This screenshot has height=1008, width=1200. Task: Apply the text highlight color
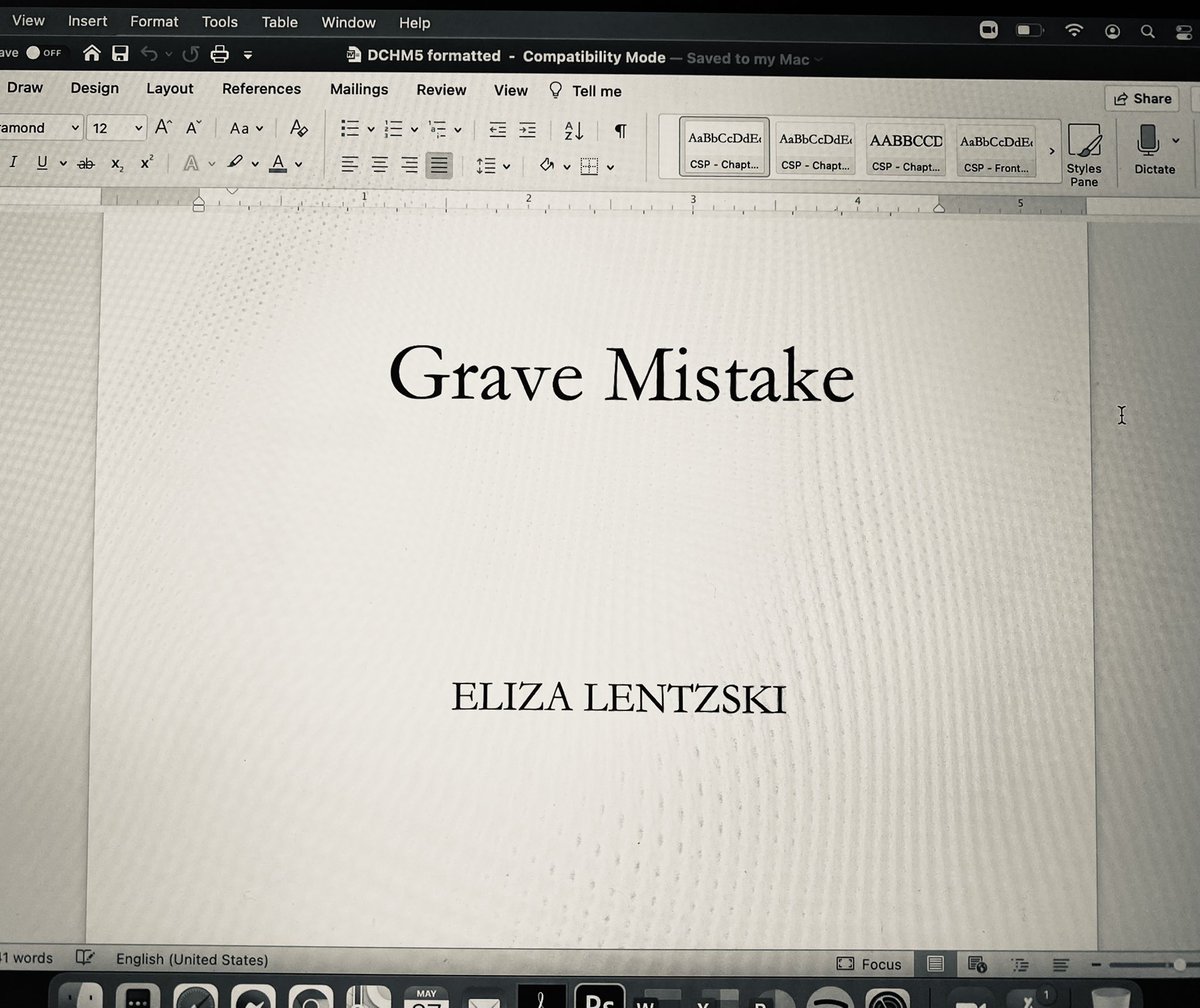pos(234,162)
